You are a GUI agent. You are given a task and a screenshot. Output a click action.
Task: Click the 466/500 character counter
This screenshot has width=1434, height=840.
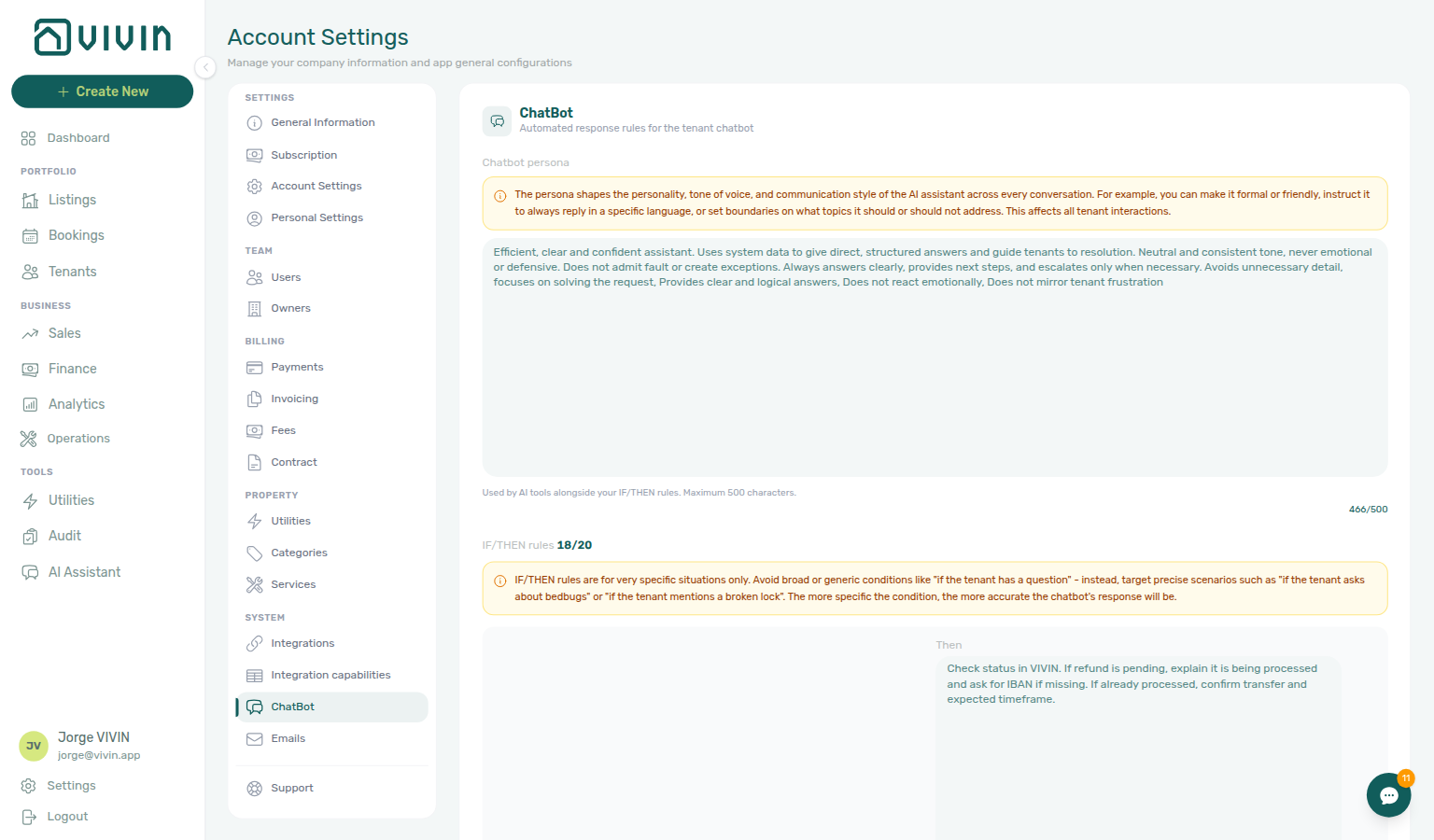click(x=1368, y=510)
